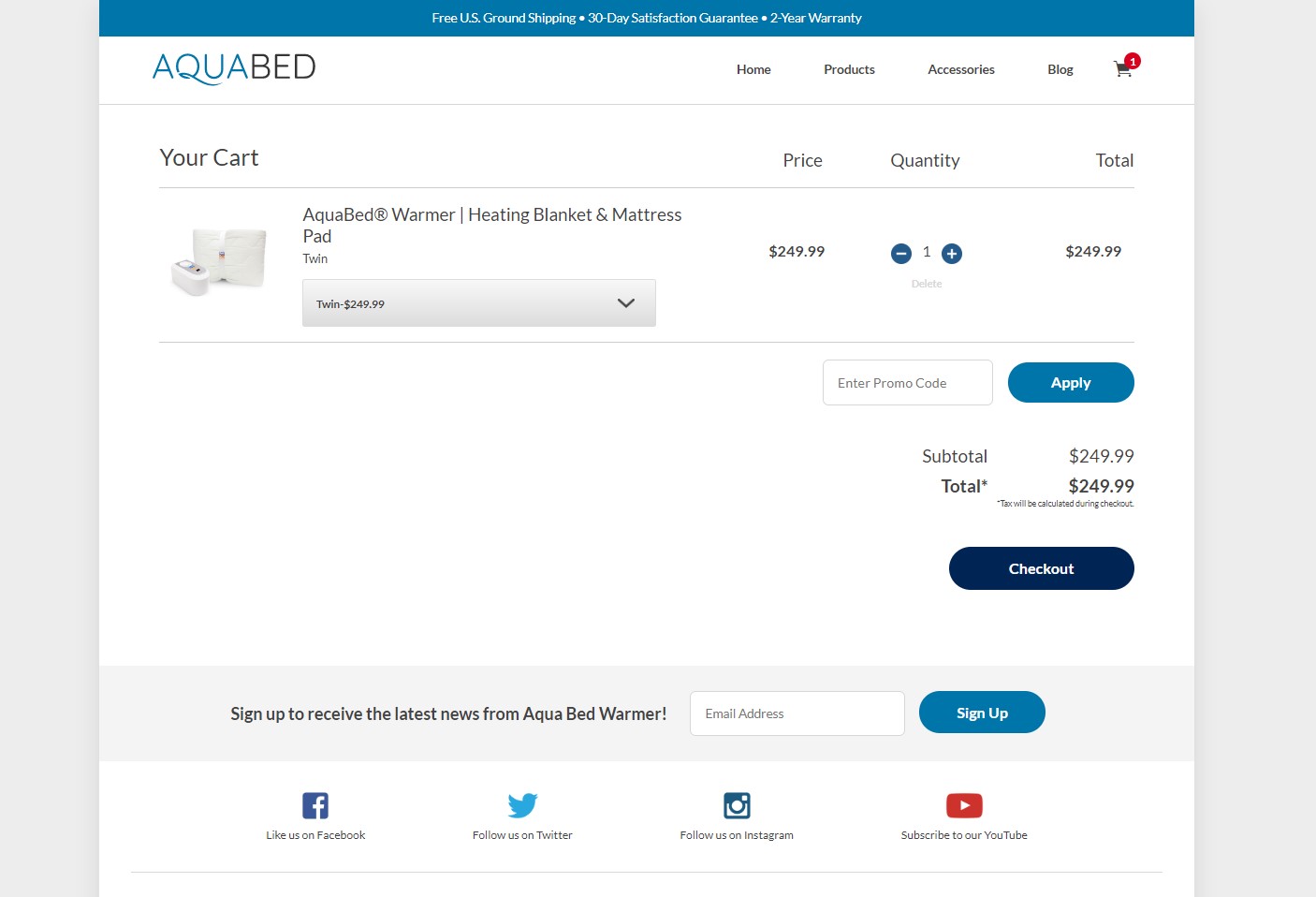Open the Twin-$249.99 size dropdown
Viewport: 1316px width, 897px height.
[x=479, y=303]
